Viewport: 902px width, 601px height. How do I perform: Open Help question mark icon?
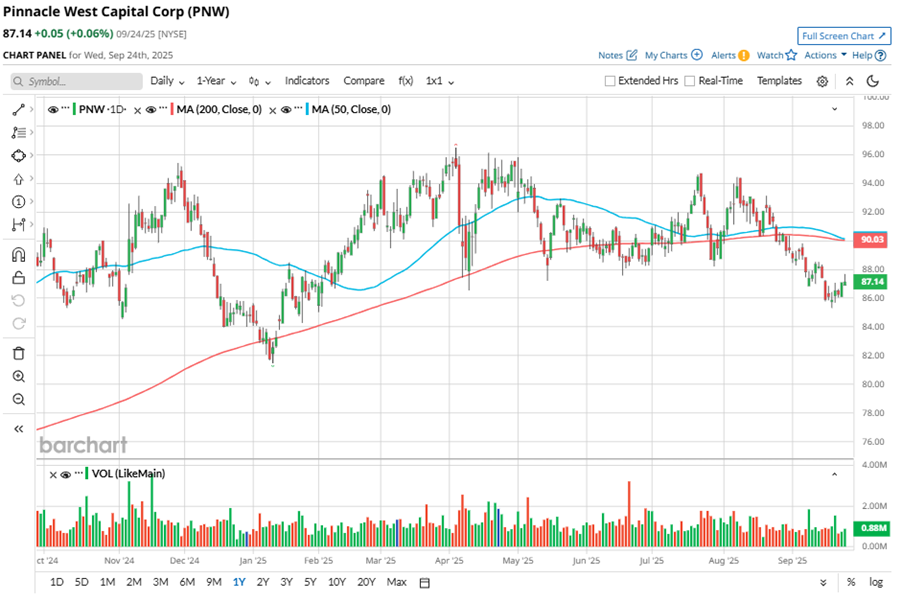(x=880, y=56)
